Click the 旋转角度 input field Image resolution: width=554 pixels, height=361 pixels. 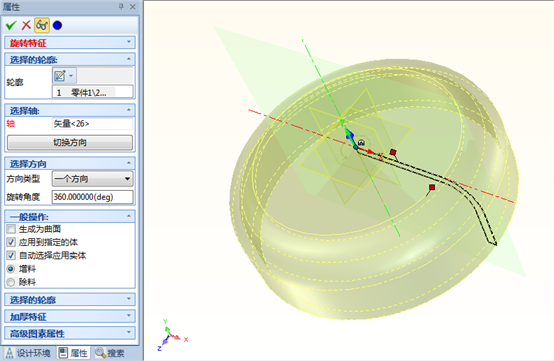93,197
